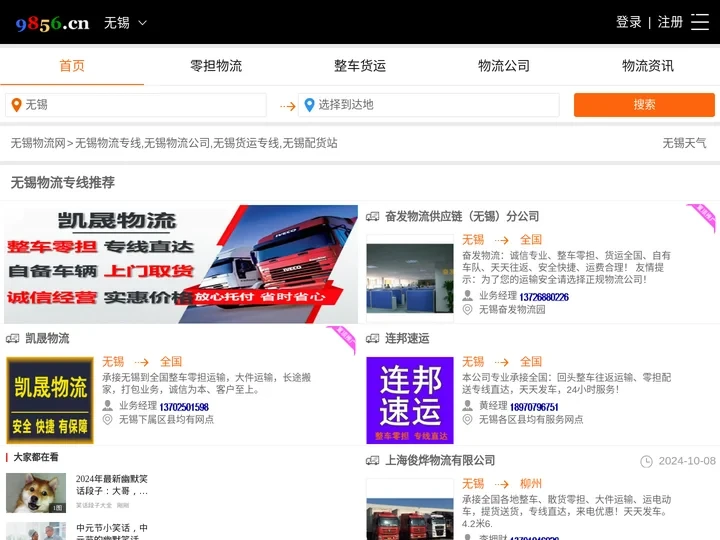Click person icon beside 业务经理 13702501598
The width and height of the screenshot is (720, 540).
(107, 405)
